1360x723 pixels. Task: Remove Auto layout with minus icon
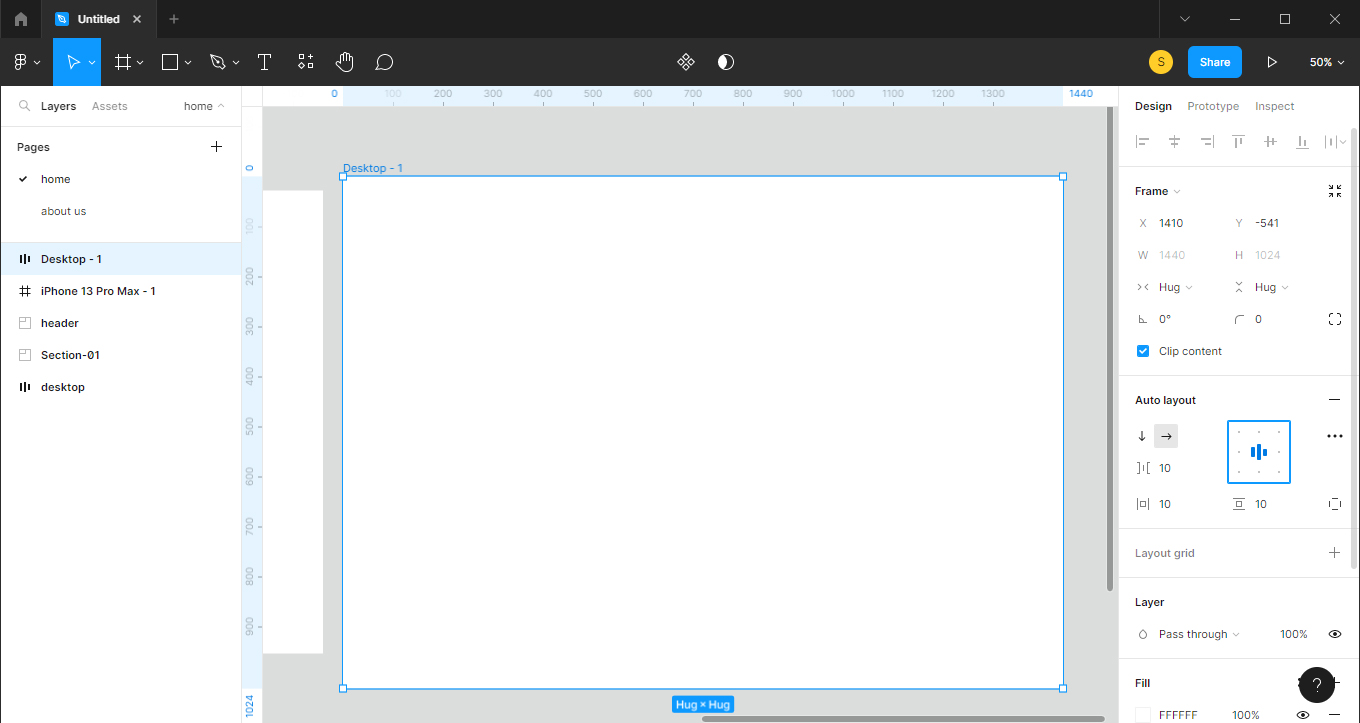tap(1334, 400)
